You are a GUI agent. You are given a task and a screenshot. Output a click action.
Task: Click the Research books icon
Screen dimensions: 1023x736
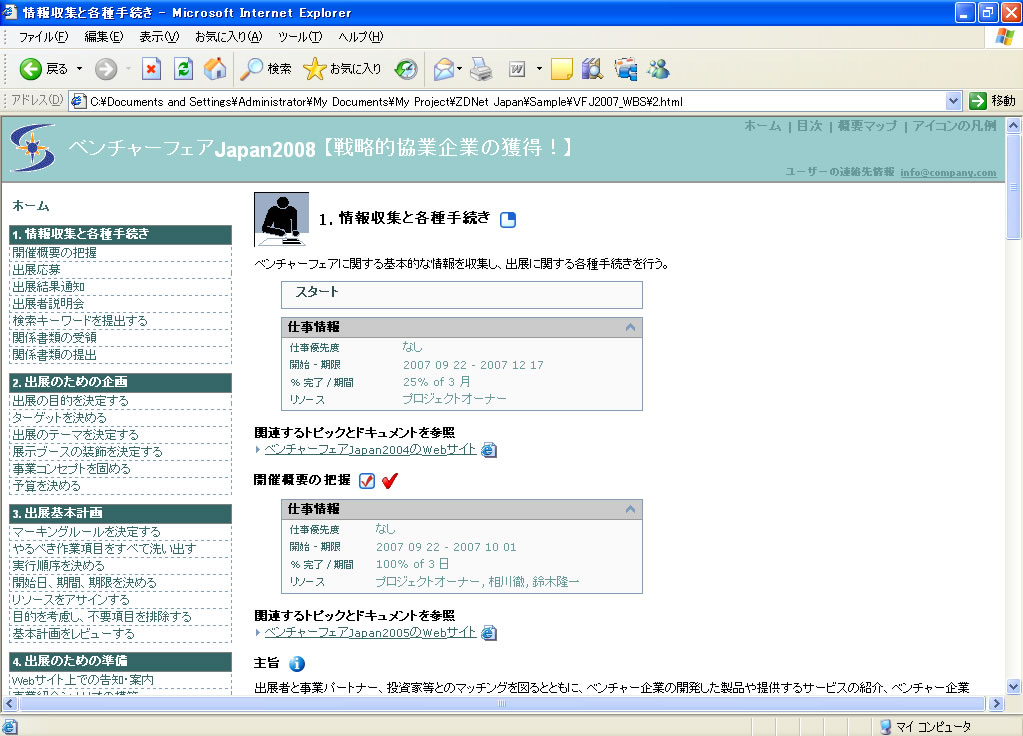(592, 69)
